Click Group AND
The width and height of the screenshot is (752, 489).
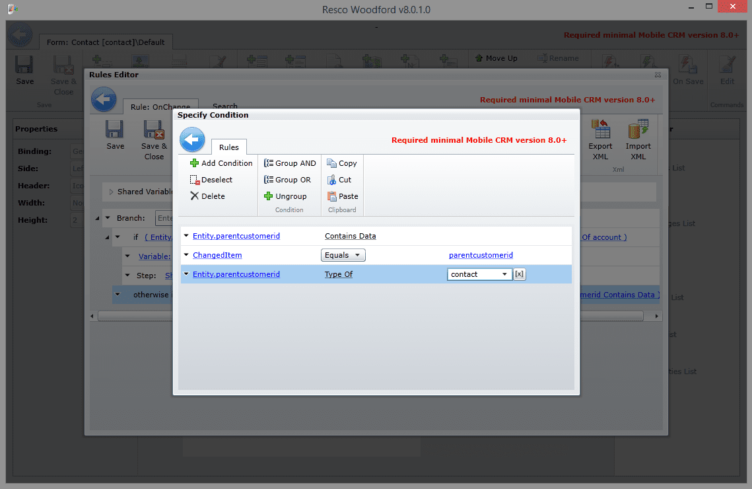tap(289, 163)
